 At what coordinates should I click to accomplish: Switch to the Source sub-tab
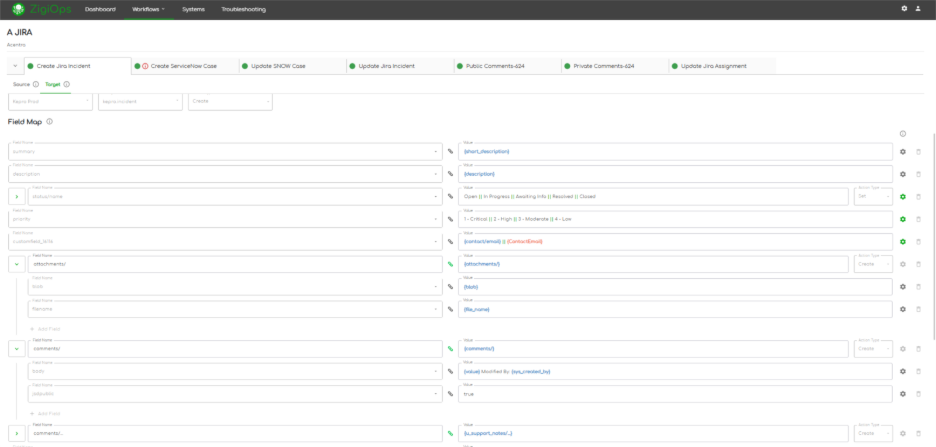21,84
